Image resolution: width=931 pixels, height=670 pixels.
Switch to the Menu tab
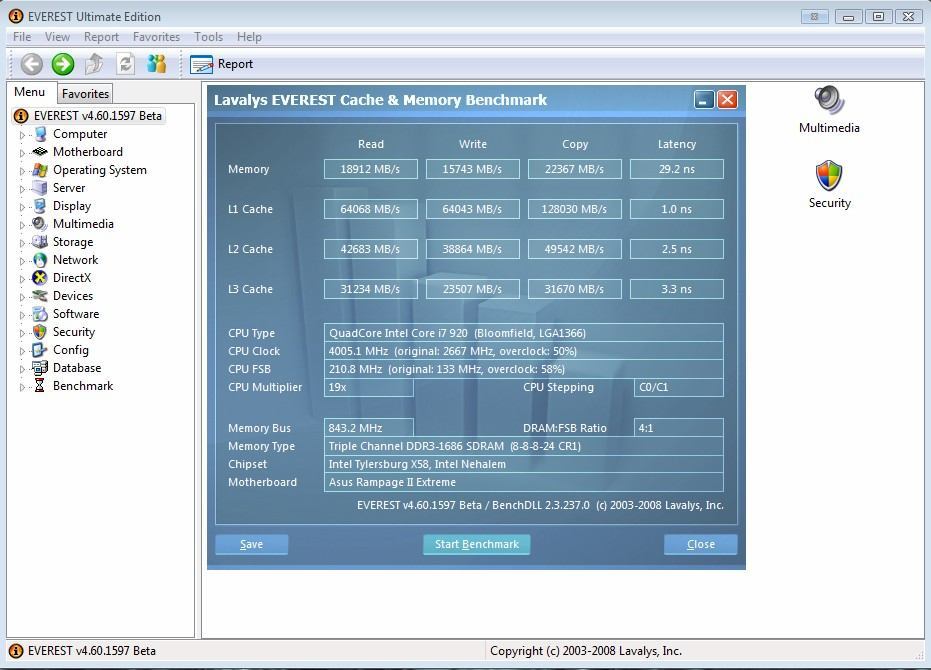tap(30, 92)
